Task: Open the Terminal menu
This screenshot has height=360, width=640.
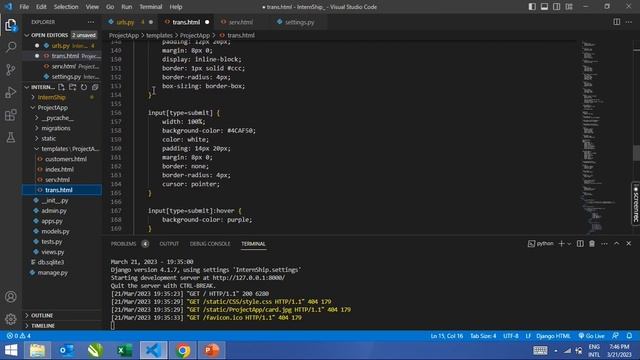Action: pyautogui.click(x=151, y=7)
